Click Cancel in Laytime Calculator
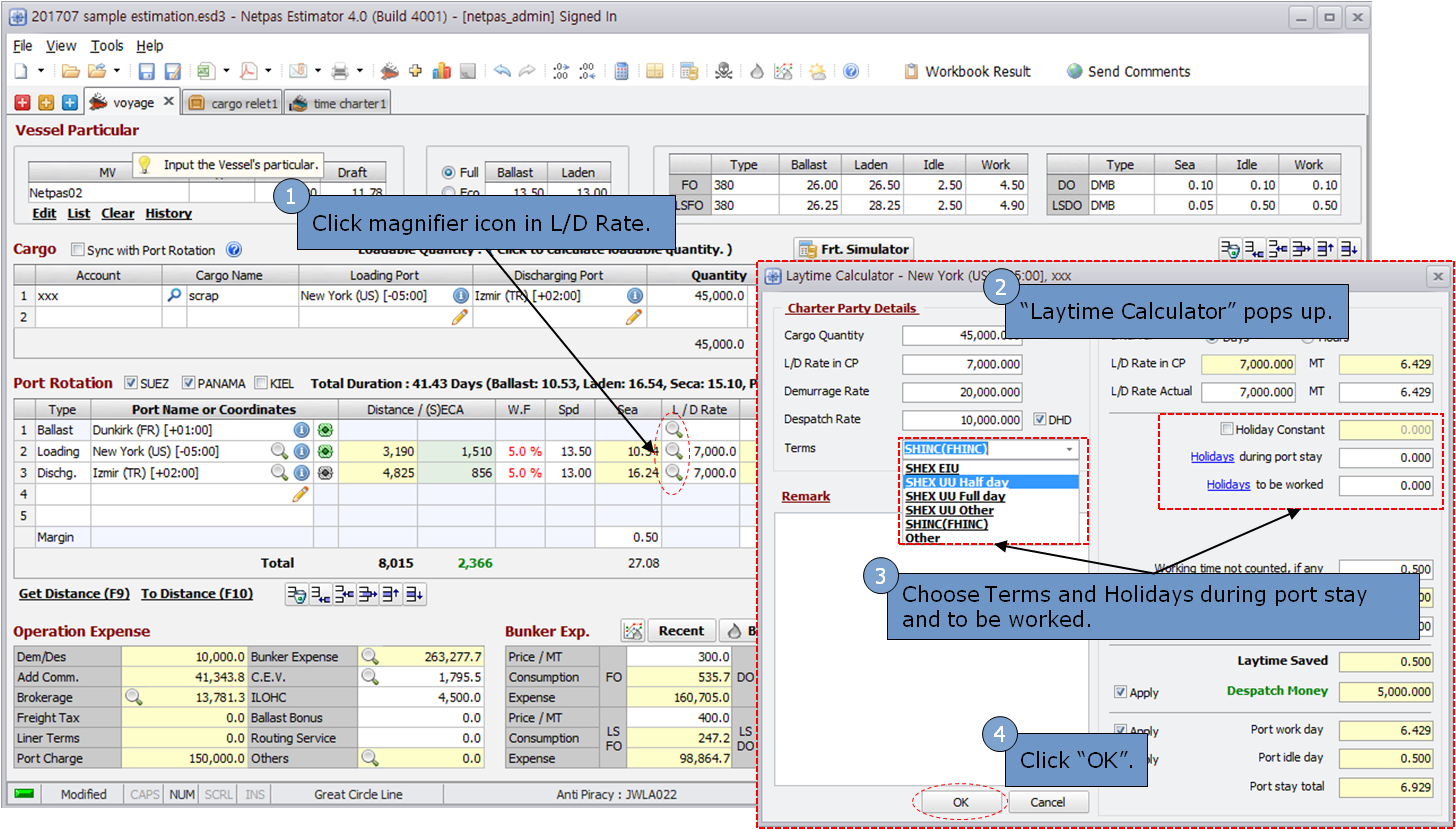 click(x=1048, y=802)
